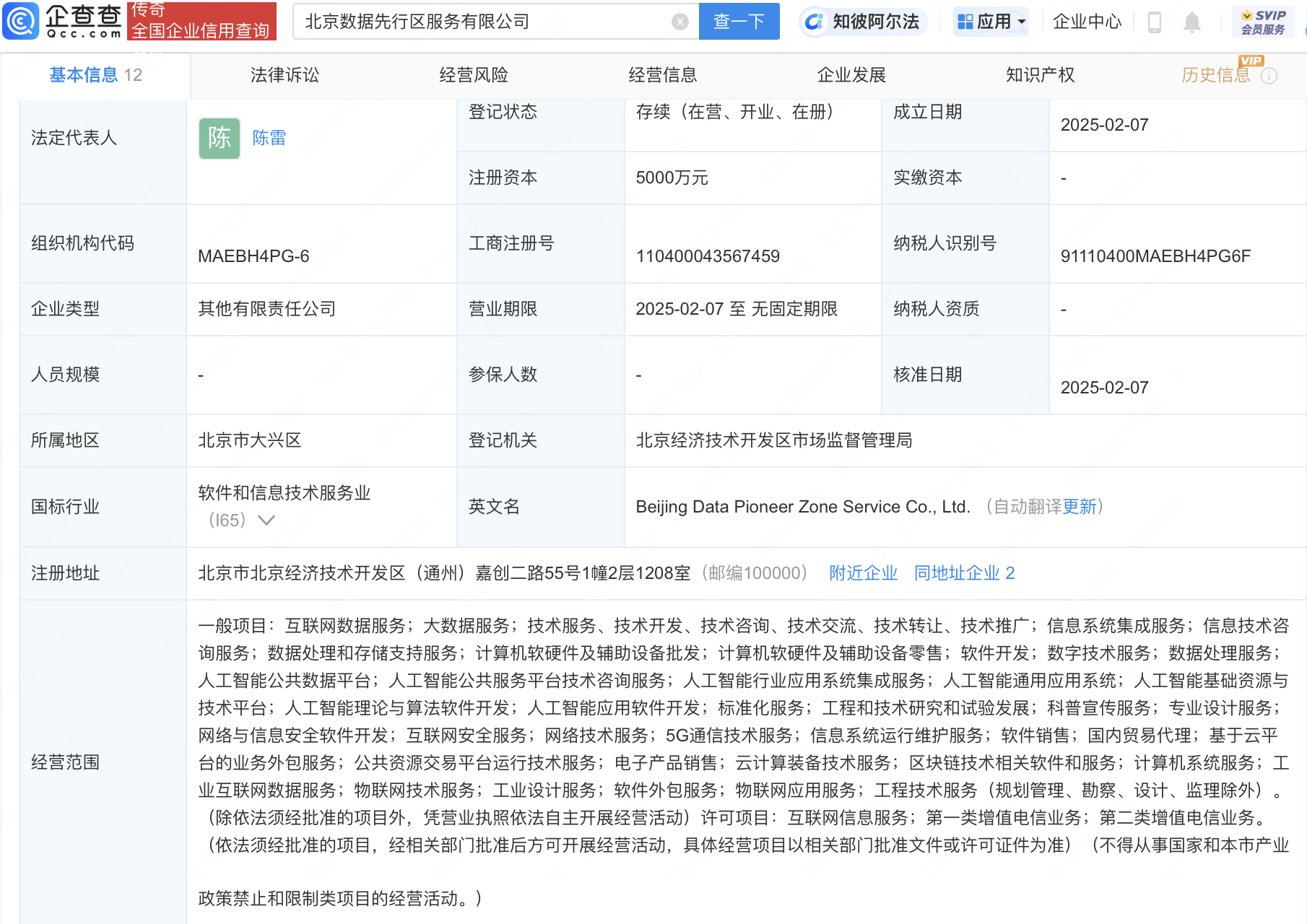Click the 查一下 search button
The height and width of the screenshot is (924, 1307).
739,22
